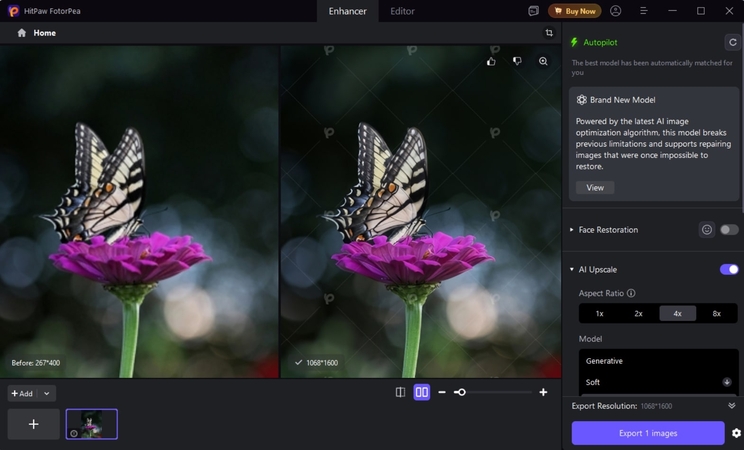The width and height of the screenshot is (744, 450).
Task: Open export settings gear icon
Action: click(x=736, y=433)
